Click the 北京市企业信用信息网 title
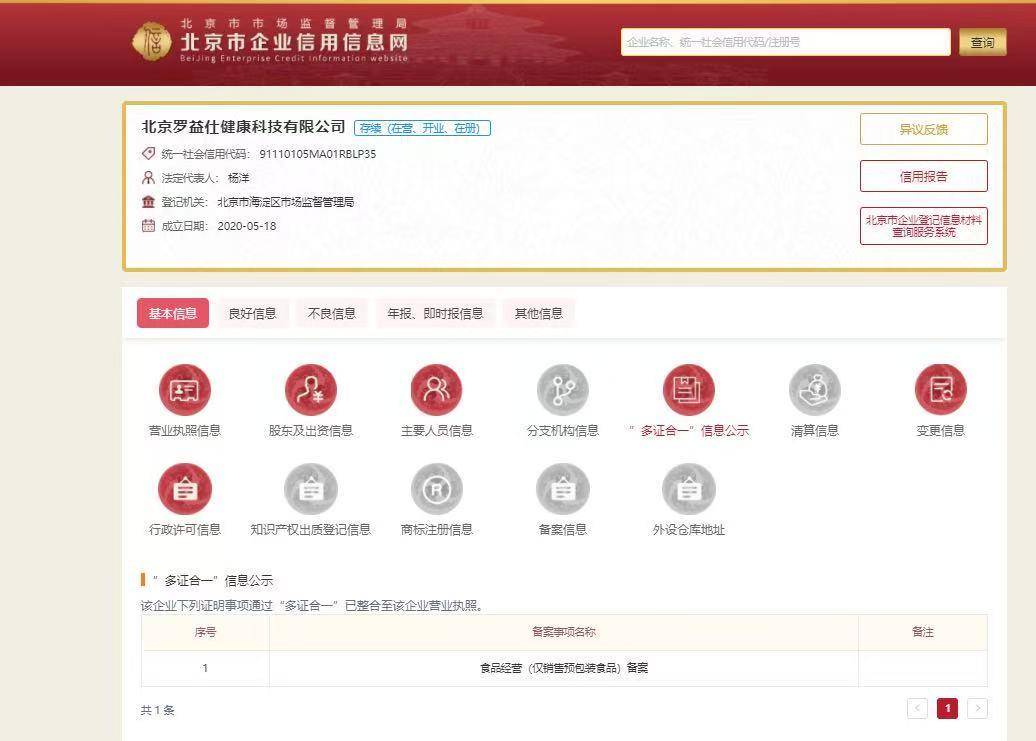This screenshot has height=741, width=1036. pyautogui.click(x=294, y=42)
